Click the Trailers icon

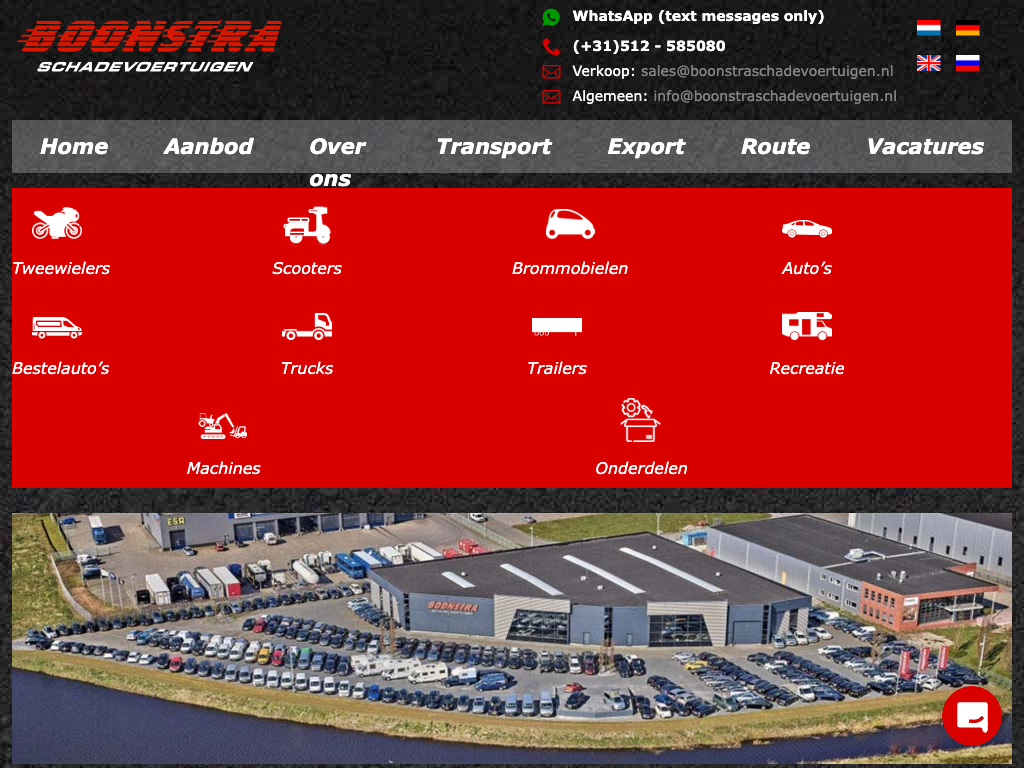tap(556, 326)
